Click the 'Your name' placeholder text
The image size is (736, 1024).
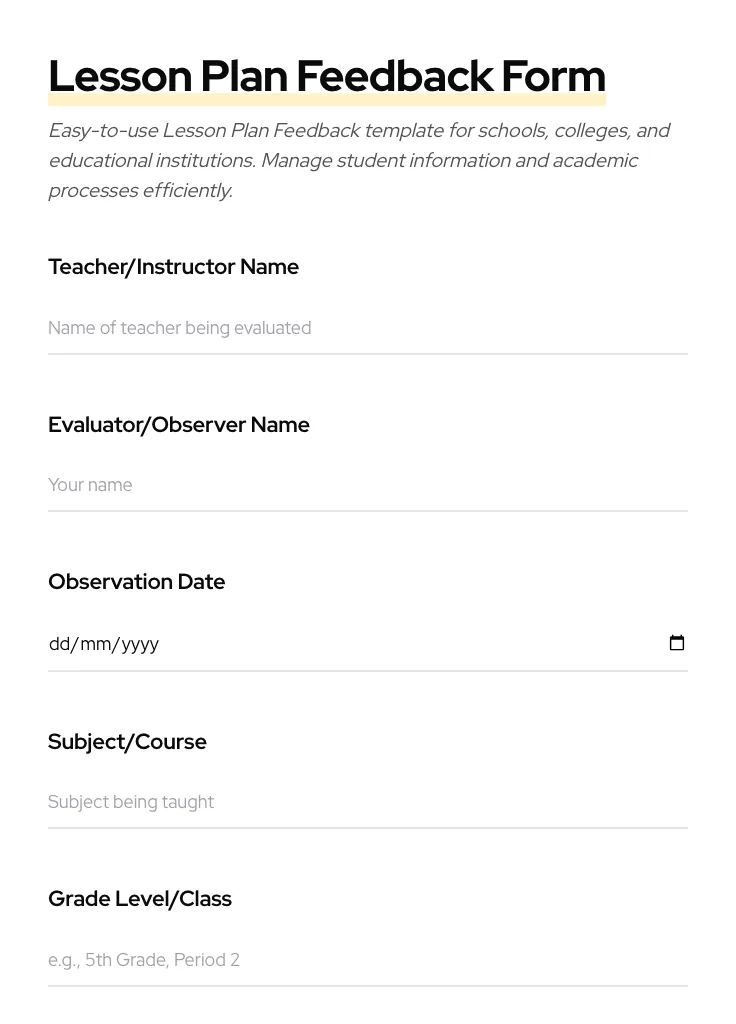pyautogui.click(x=90, y=485)
